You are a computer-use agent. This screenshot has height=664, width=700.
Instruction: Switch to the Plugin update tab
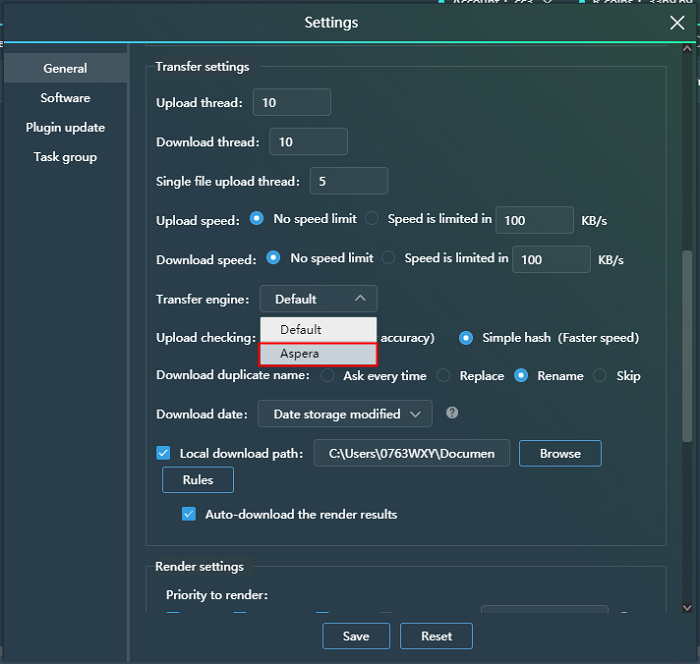point(65,128)
